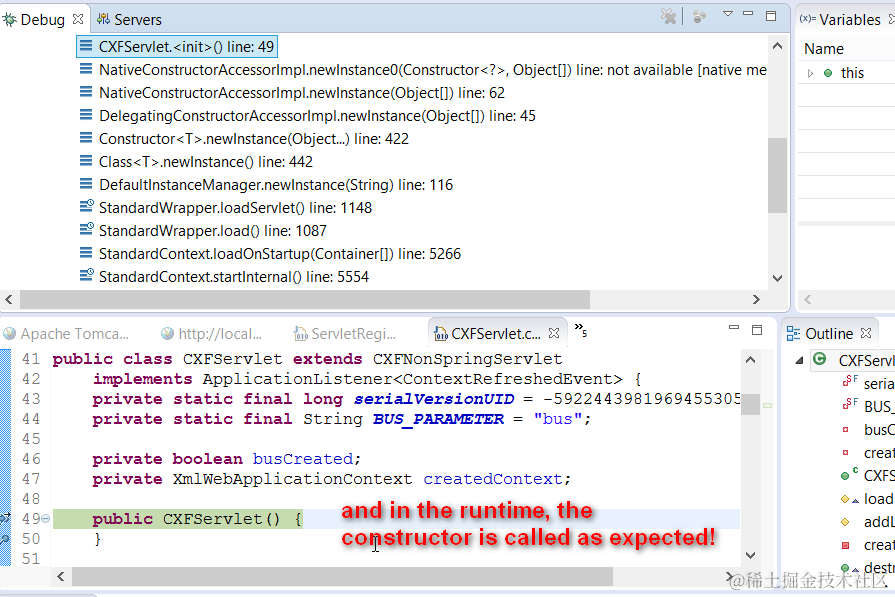Expand the 'this' variable node
Image resolution: width=895 pixels, height=597 pixels.
click(810, 73)
